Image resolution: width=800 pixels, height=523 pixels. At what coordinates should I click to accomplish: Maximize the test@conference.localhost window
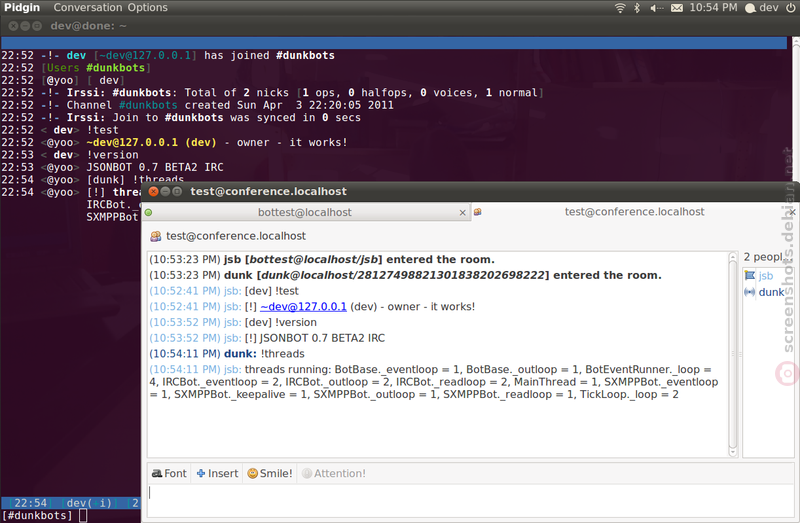pyautogui.click(x=177, y=191)
